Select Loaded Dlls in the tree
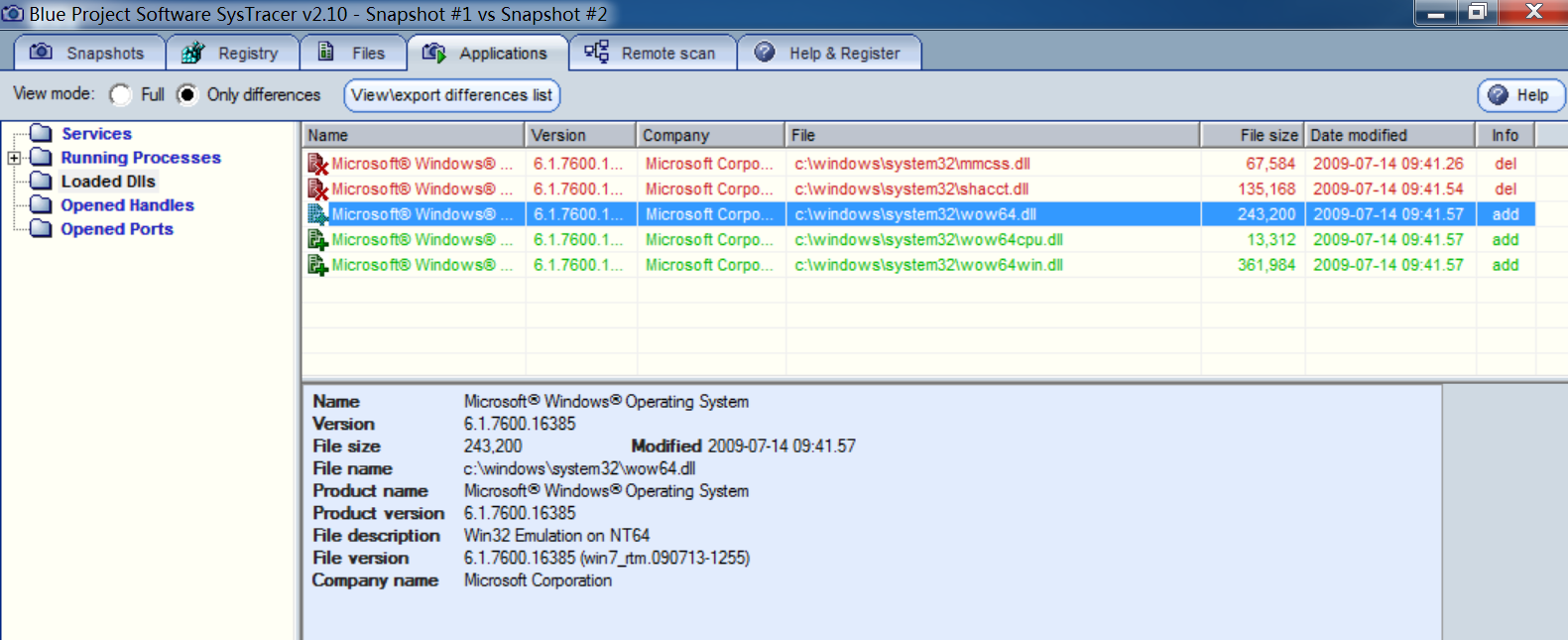Image resolution: width=1568 pixels, height=640 pixels. (108, 181)
